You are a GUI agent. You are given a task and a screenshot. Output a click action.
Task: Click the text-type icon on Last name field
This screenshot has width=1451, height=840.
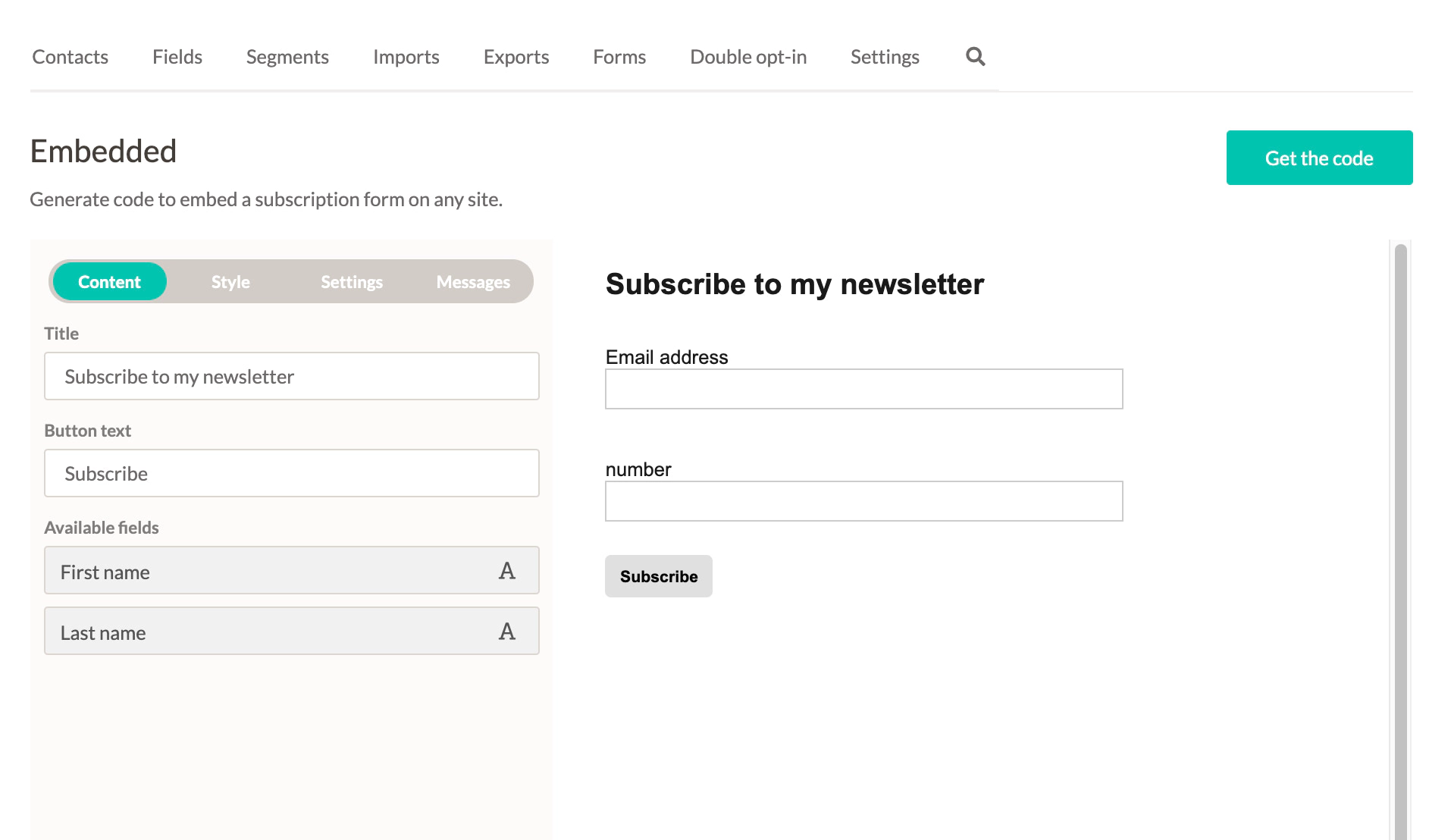click(x=506, y=632)
